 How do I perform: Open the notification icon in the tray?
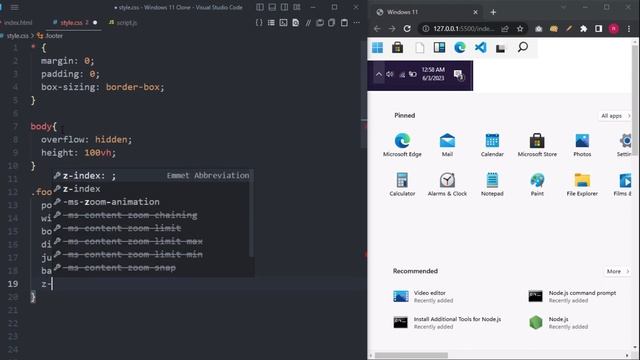click(459, 75)
